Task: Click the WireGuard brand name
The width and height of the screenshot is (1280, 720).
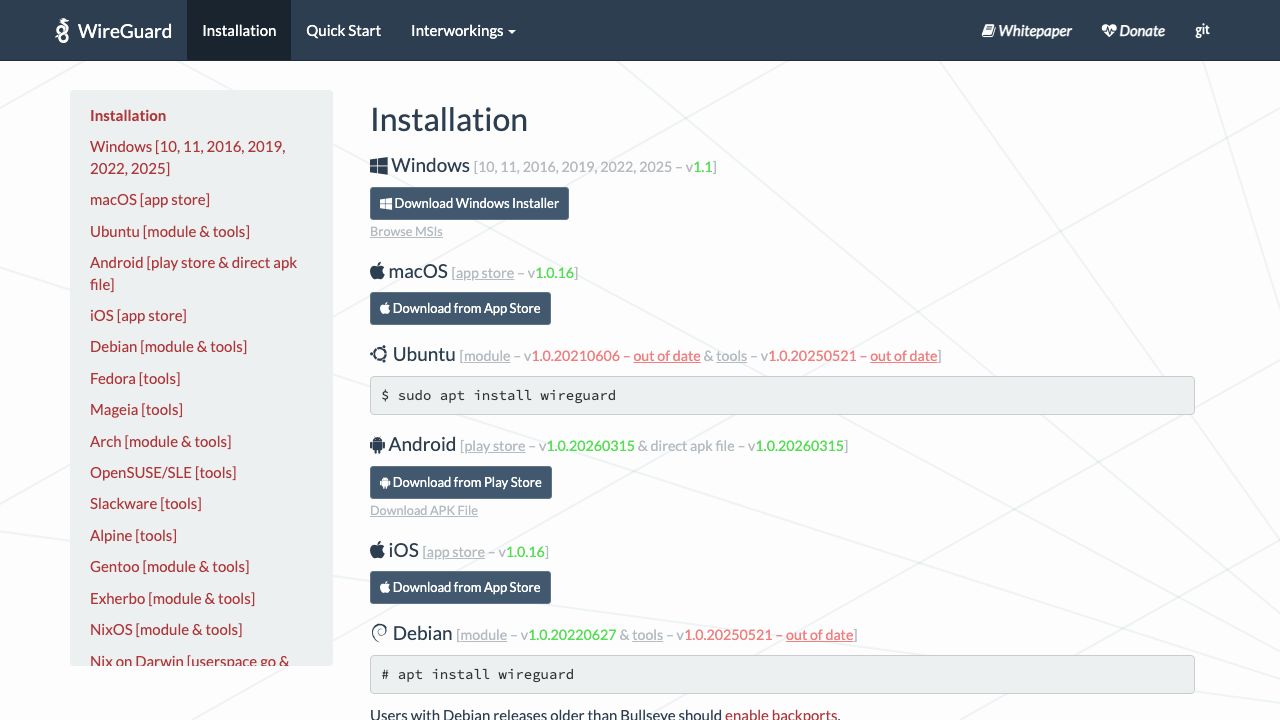Action: (125, 31)
